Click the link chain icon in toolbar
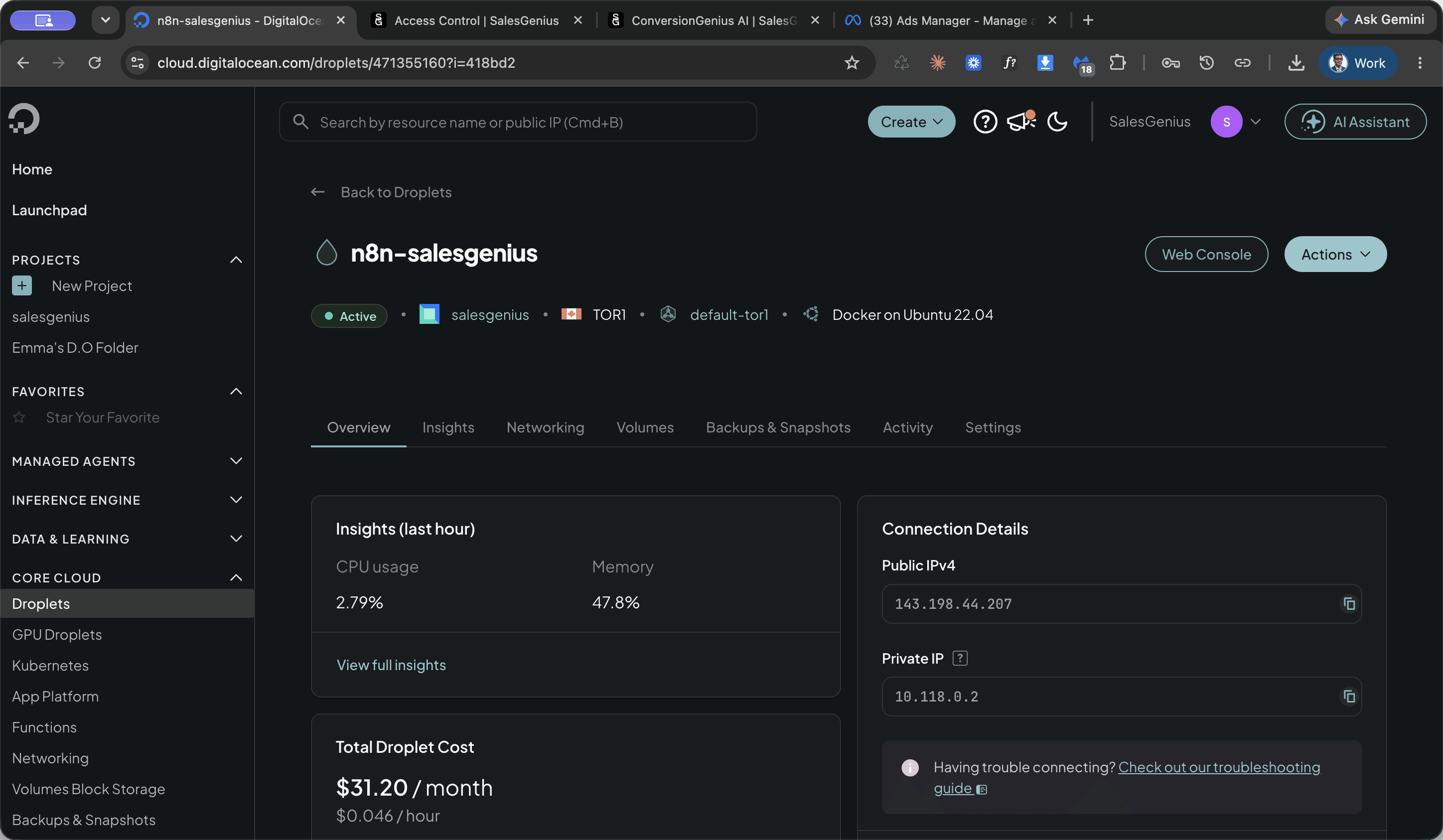The height and width of the screenshot is (840, 1443). [x=1242, y=63]
